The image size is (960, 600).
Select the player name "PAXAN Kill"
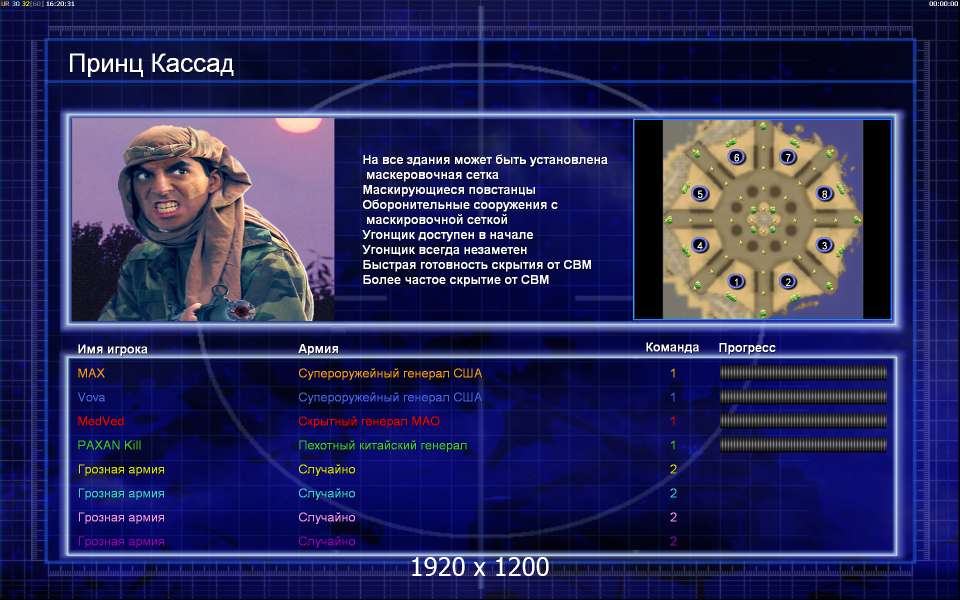tap(110, 445)
